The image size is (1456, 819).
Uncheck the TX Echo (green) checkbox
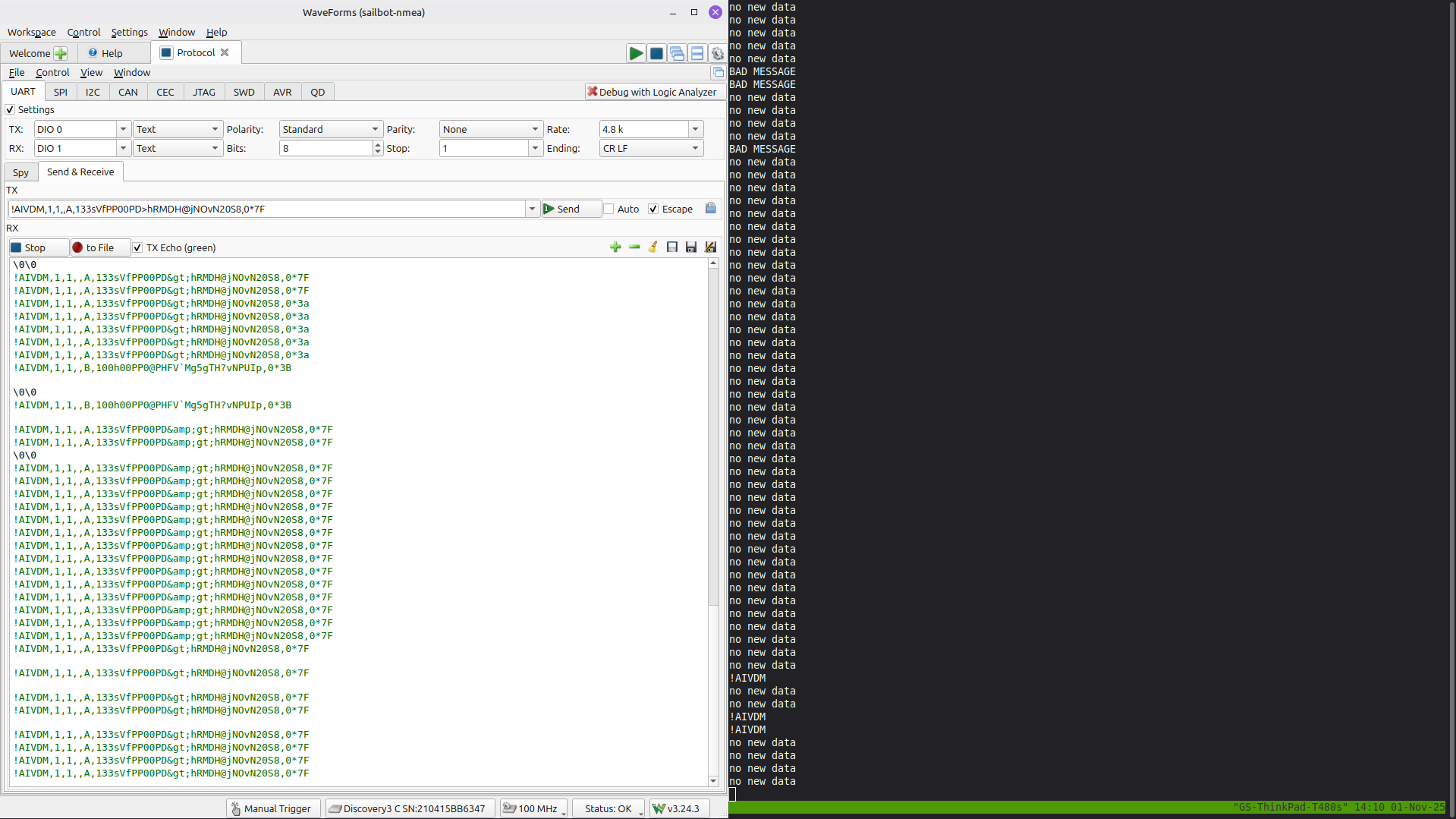137,247
